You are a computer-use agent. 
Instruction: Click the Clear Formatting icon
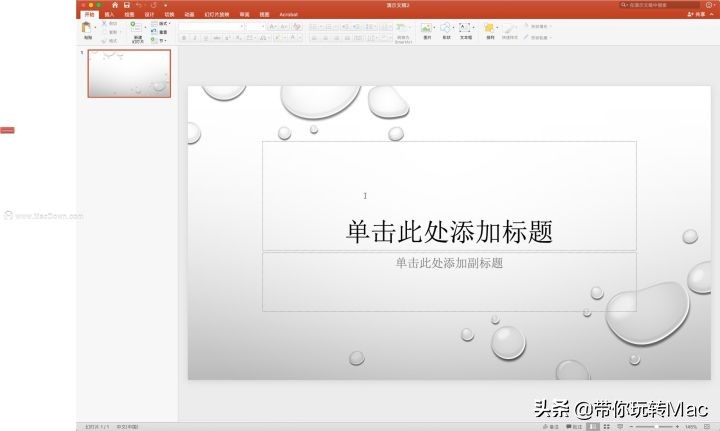click(297, 27)
